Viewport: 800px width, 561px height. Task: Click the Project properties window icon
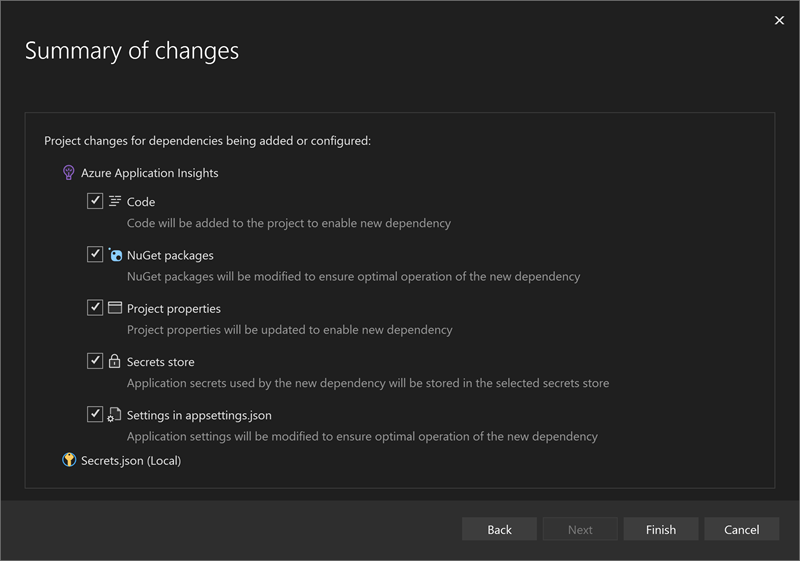point(115,308)
